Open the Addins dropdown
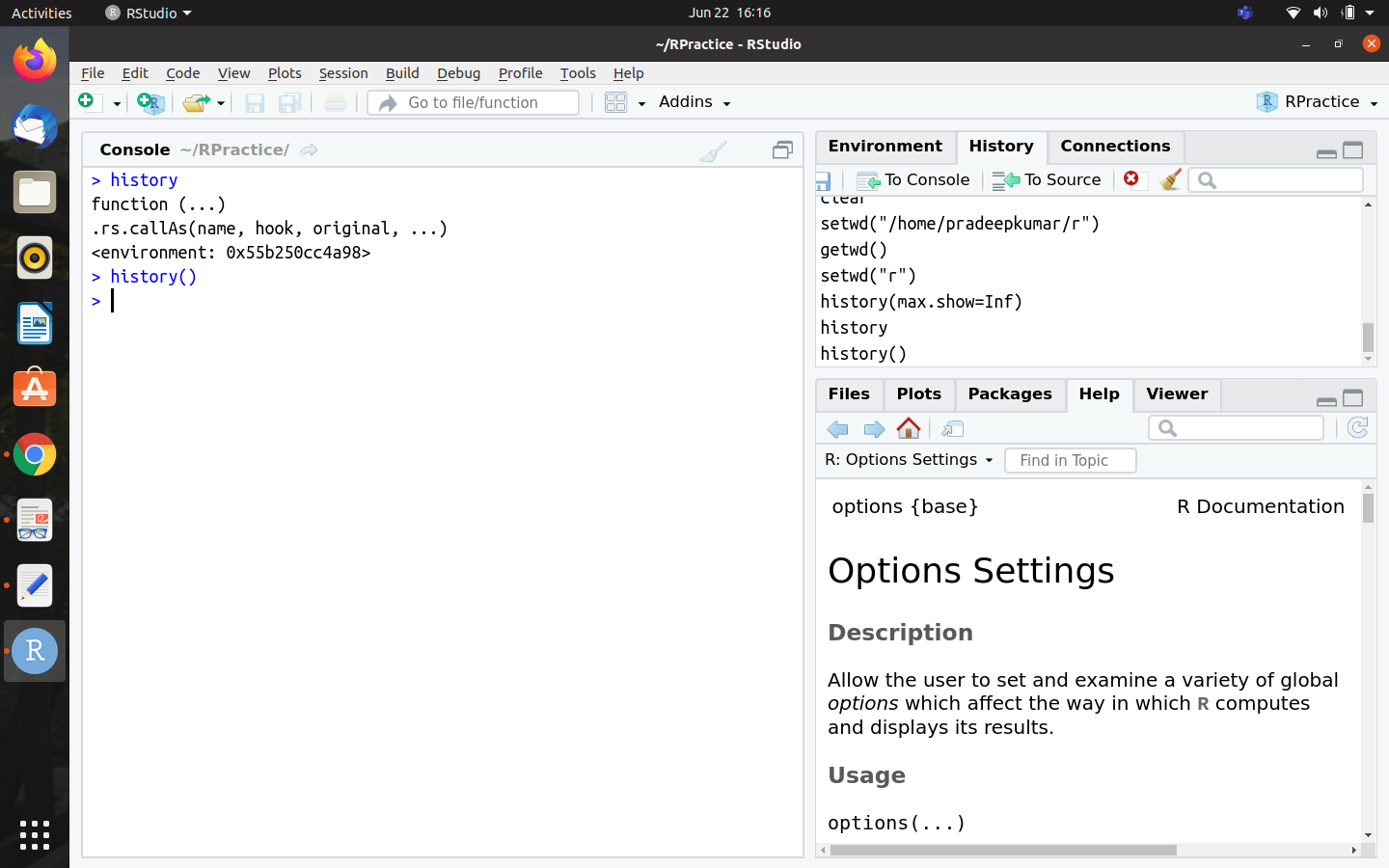1389x868 pixels. pos(694,102)
